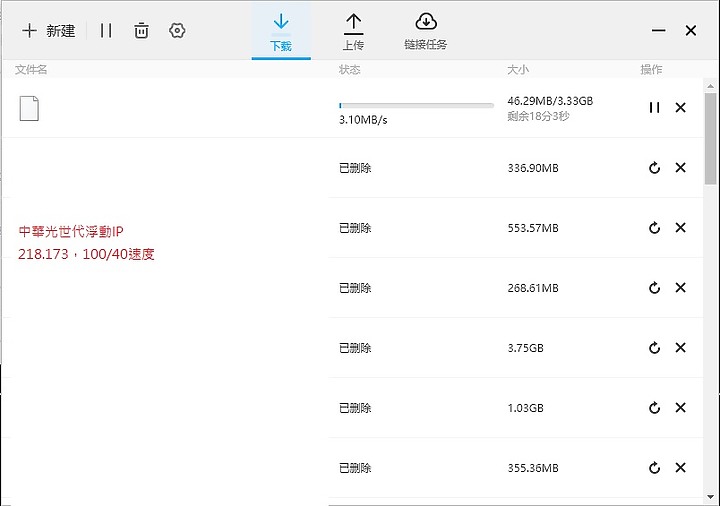Click the vertical scrollbar thumb

[x=710, y=139]
